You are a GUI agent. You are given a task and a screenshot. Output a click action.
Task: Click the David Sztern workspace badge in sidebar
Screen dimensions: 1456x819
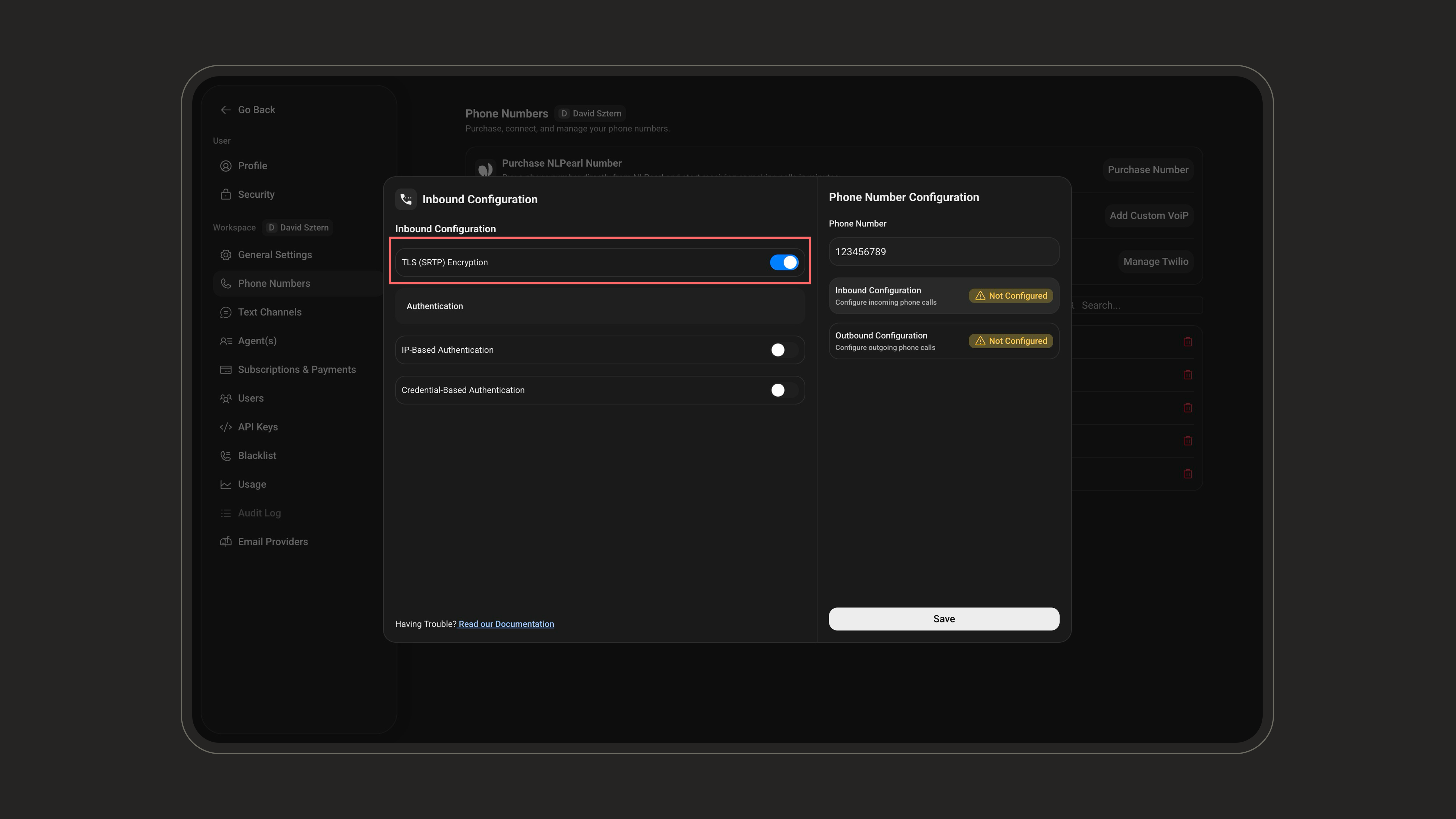pyautogui.click(x=298, y=228)
